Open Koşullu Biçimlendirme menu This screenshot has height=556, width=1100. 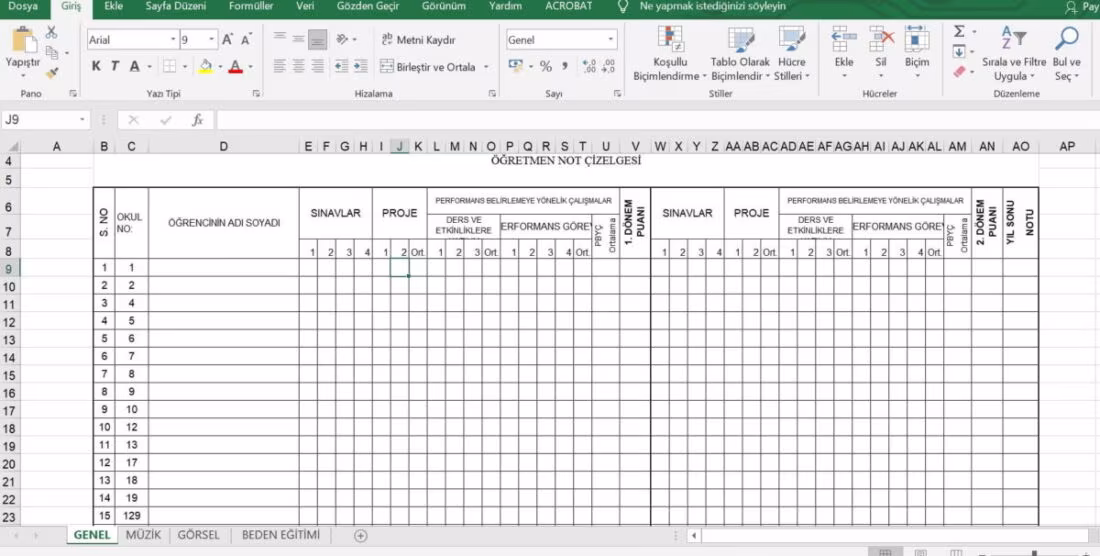[670, 54]
